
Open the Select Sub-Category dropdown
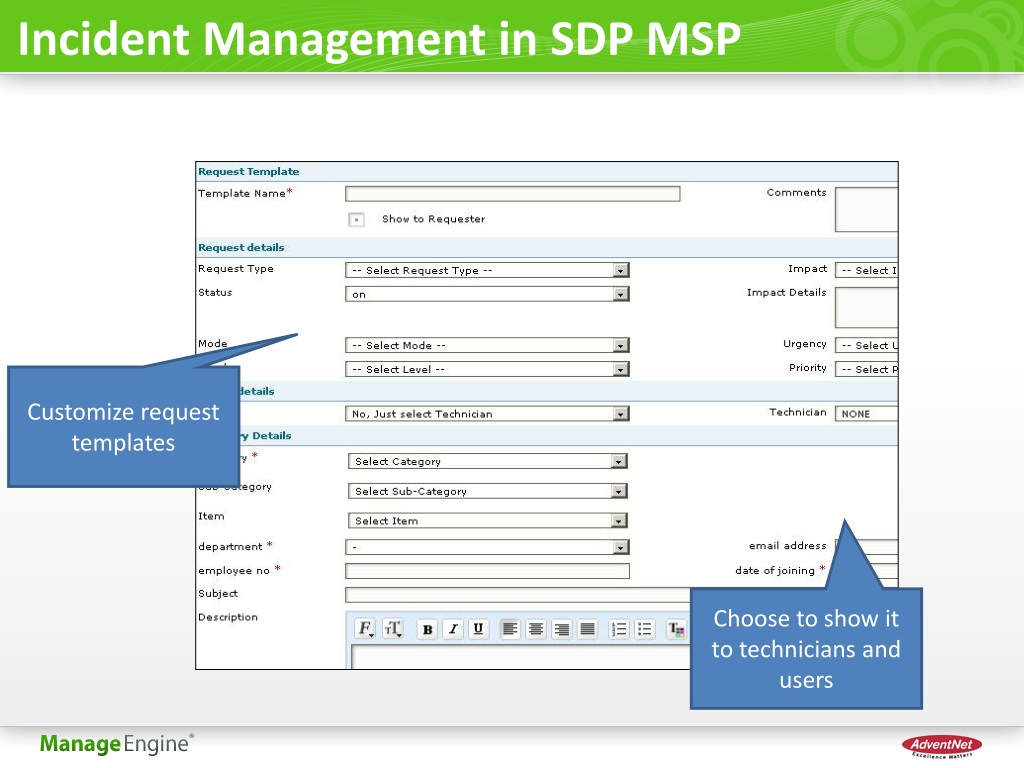pos(488,490)
